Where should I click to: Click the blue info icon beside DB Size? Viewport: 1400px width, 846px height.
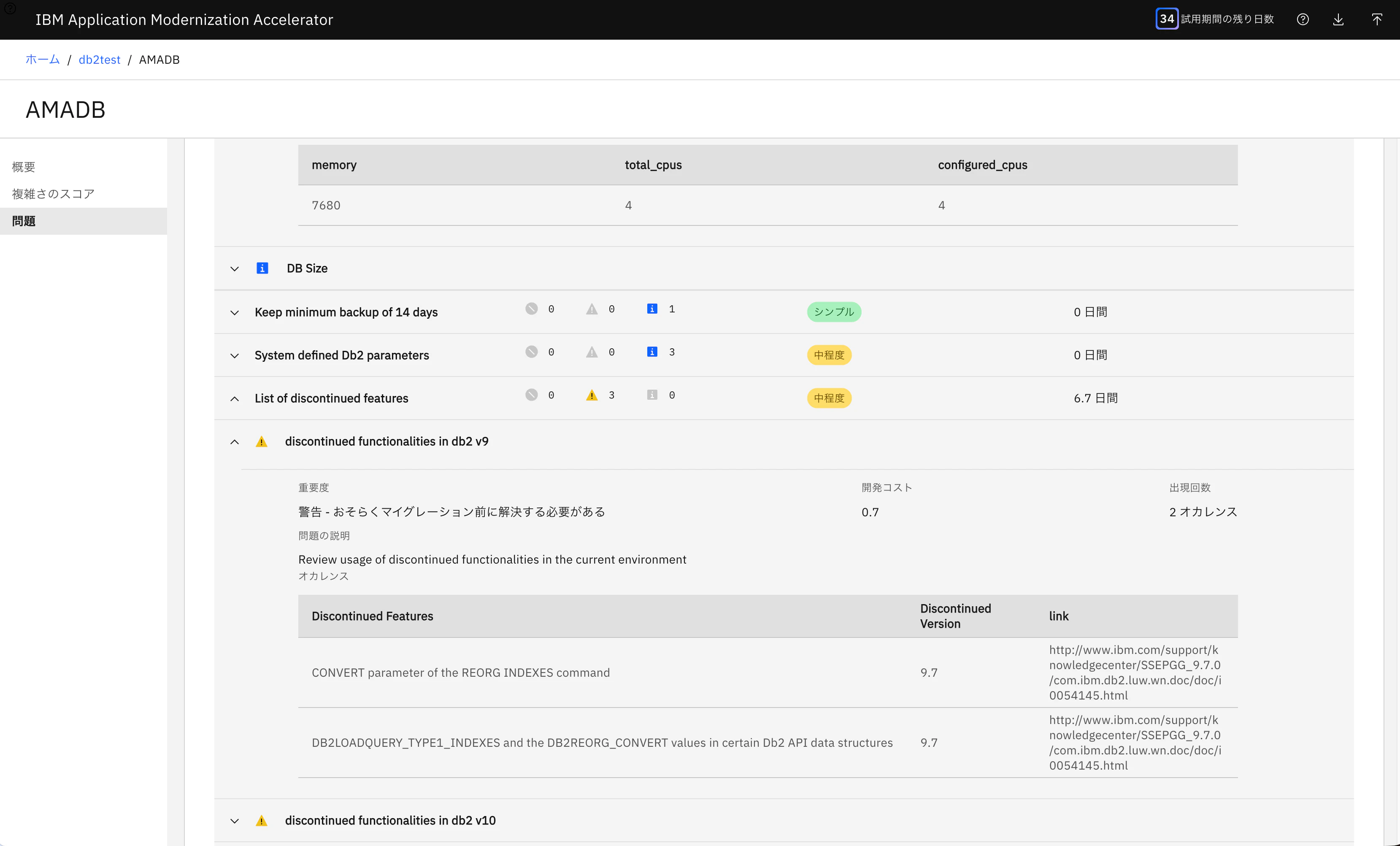click(x=262, y=268)
